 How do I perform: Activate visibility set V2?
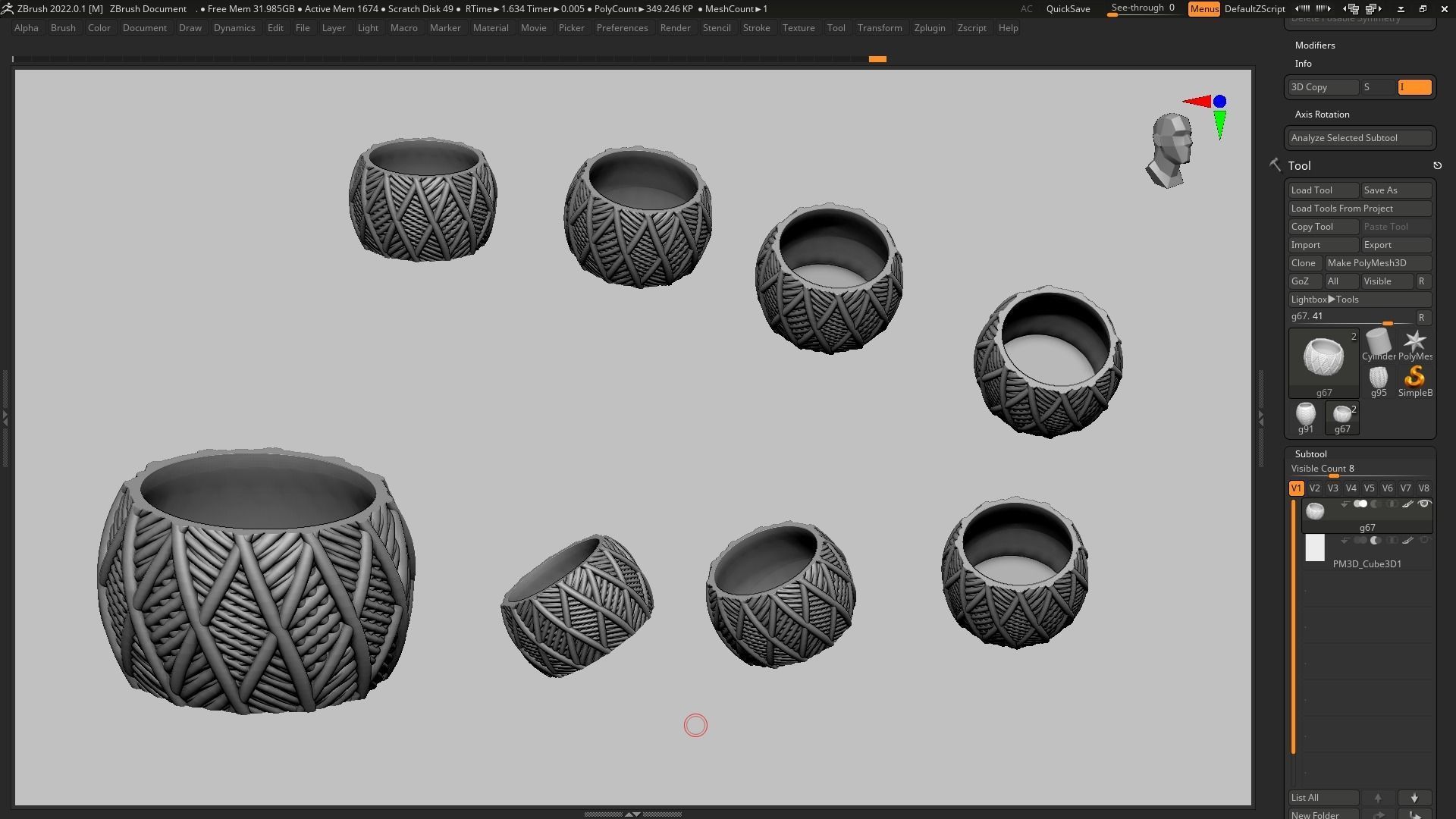tap(1314, 488)
